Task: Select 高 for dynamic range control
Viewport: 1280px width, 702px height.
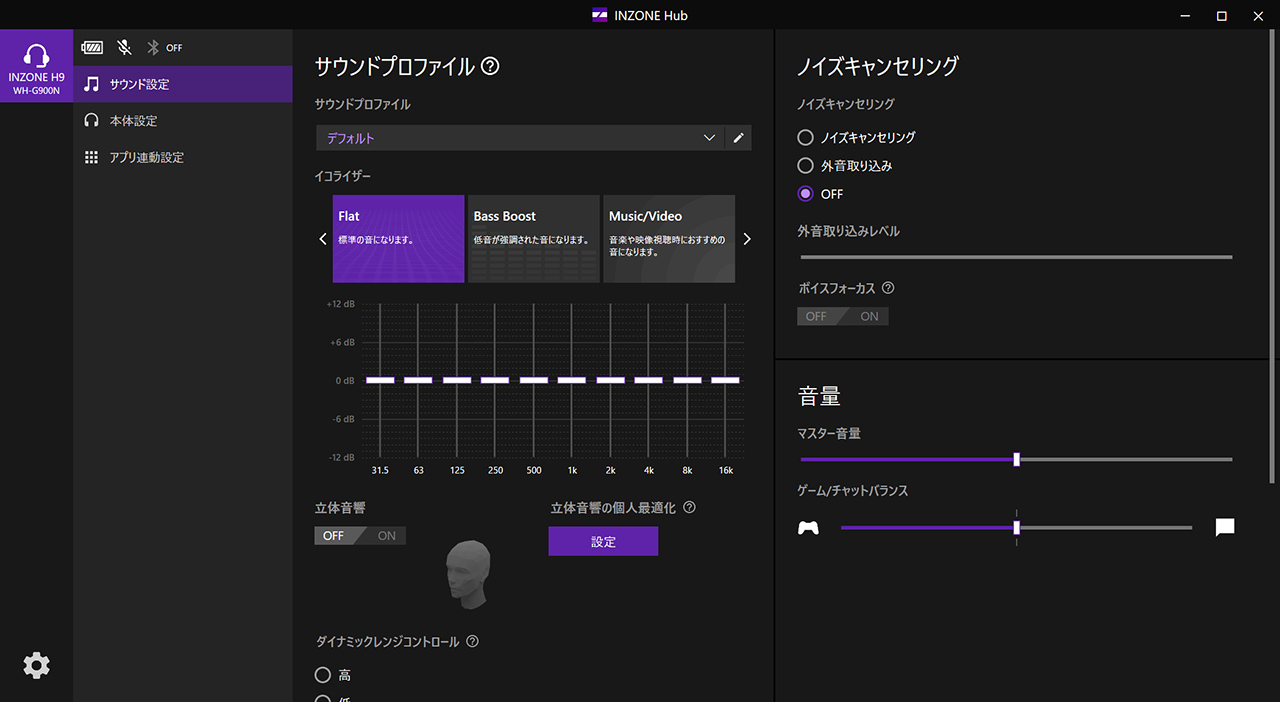Action: pyautogui.click(x=334, y=676)
